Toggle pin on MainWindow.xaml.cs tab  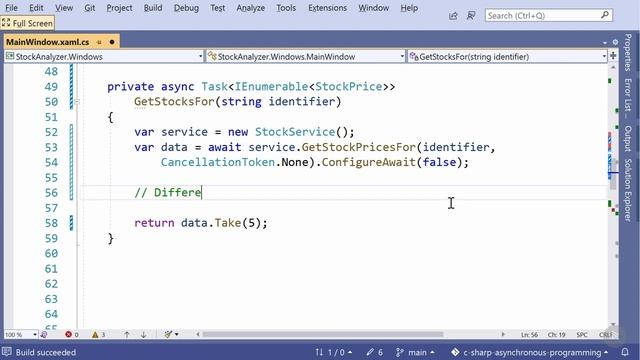click(x=99, y=42)
